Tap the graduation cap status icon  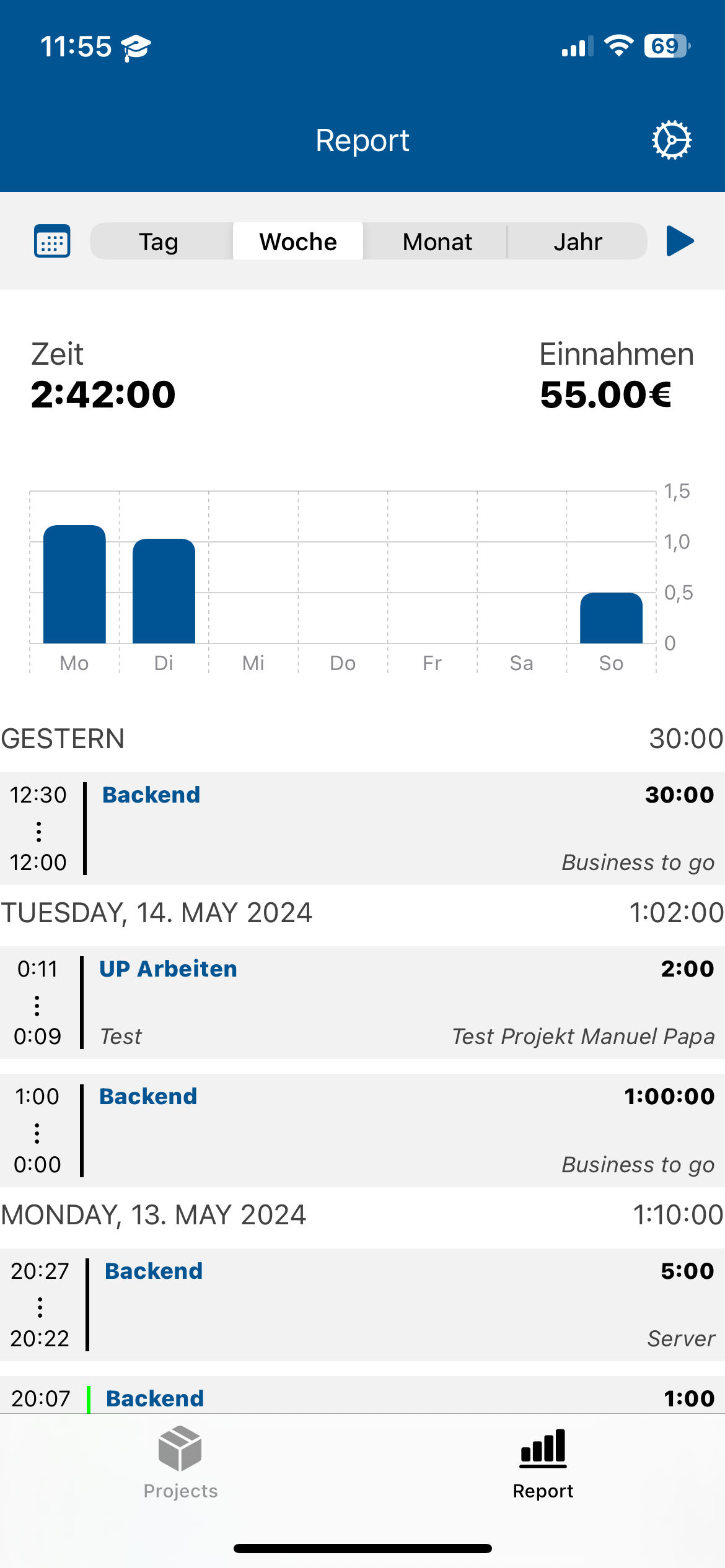coord(136,48)
